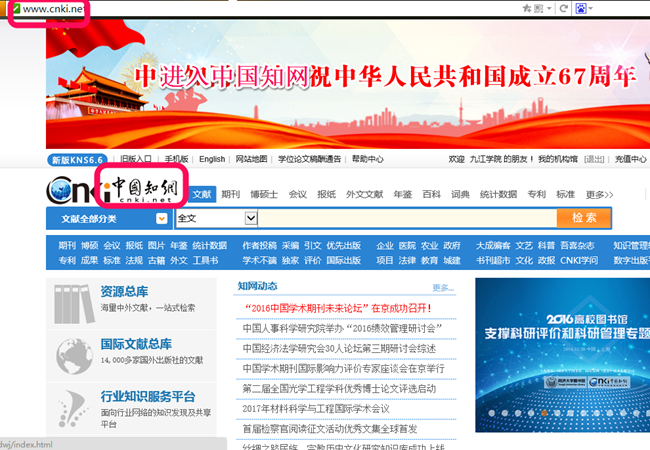Open the 充值中心 link

pyautogui.click(x=631, y=159)
